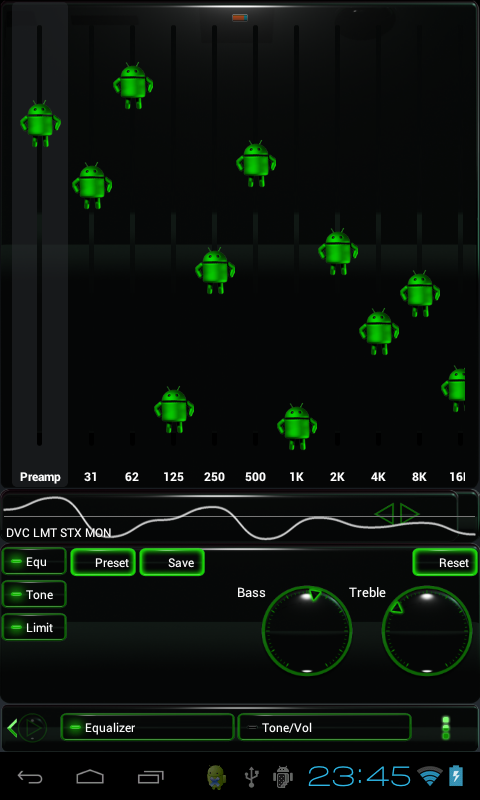Image resolution: width=480 pixels, height=800 pixels.
Task: Click the Bass label
Action: click(x=251, y=592)
